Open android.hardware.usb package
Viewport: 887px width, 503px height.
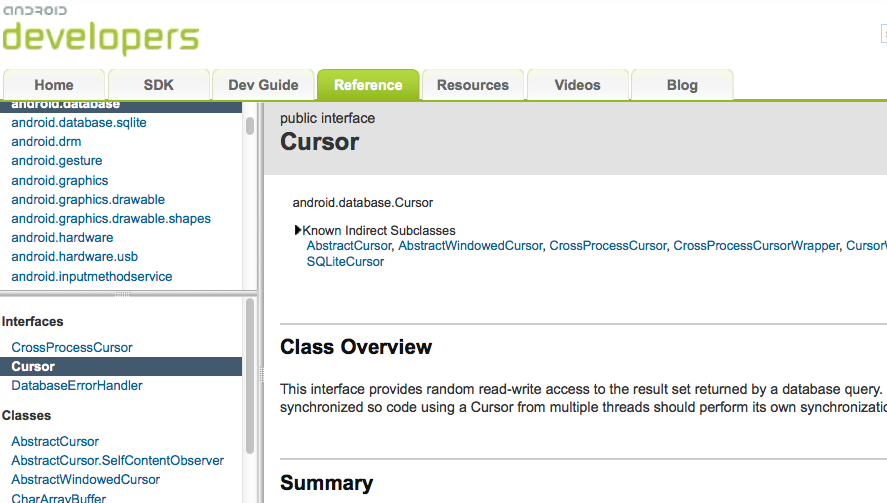pos(75,256)
